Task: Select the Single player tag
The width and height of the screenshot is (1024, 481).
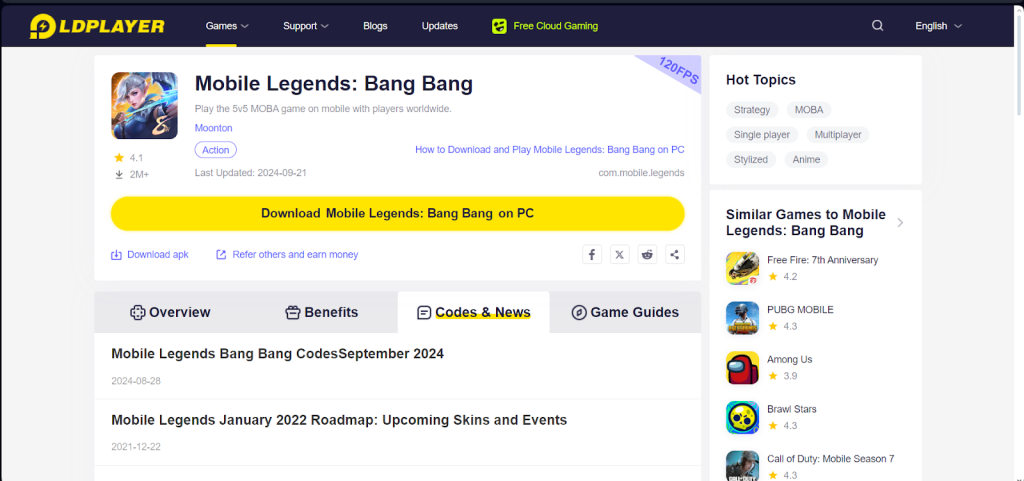Action: click(761, 134)
